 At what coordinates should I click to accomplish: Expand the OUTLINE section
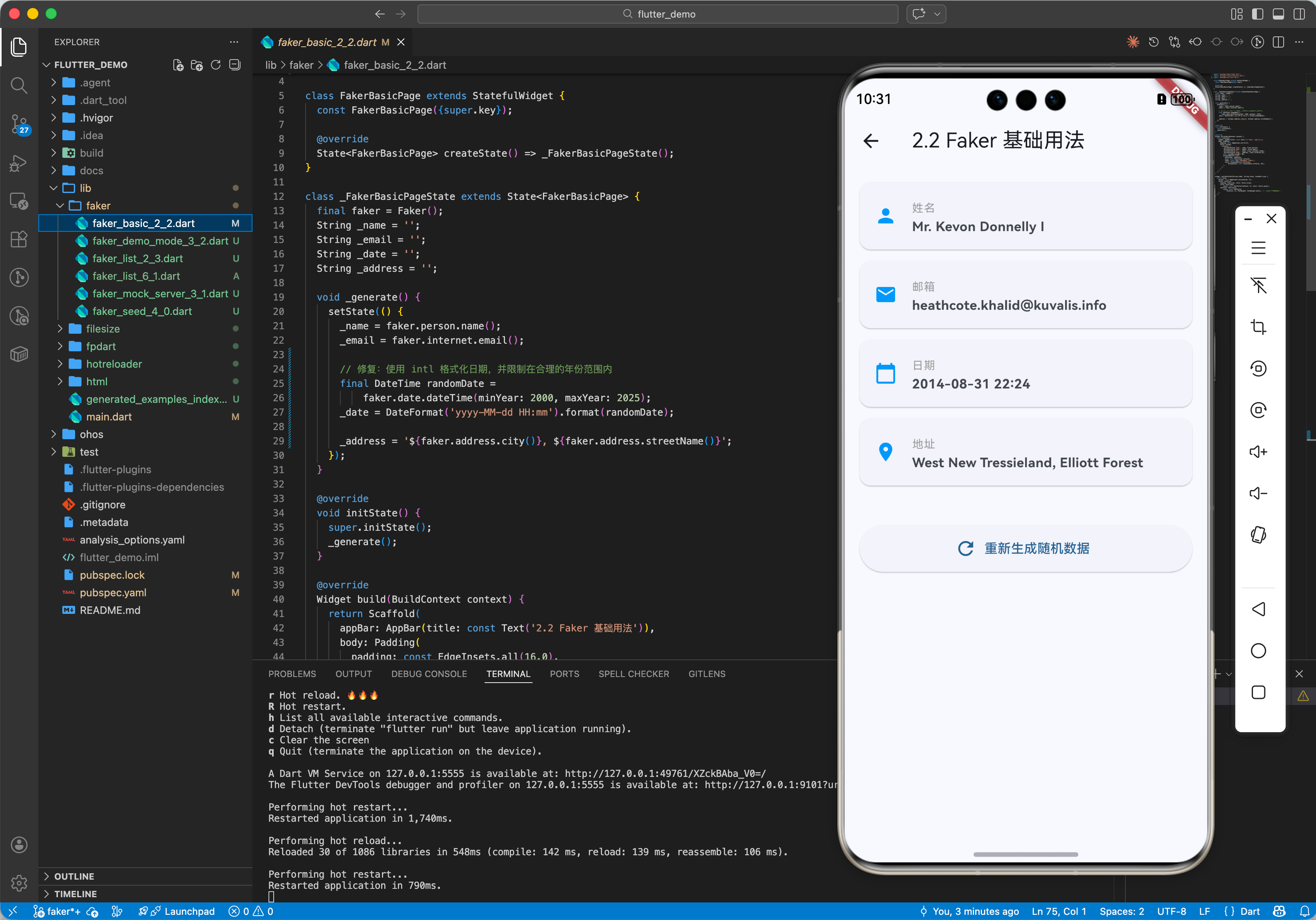pyautogui.click(x=74, y=876)
